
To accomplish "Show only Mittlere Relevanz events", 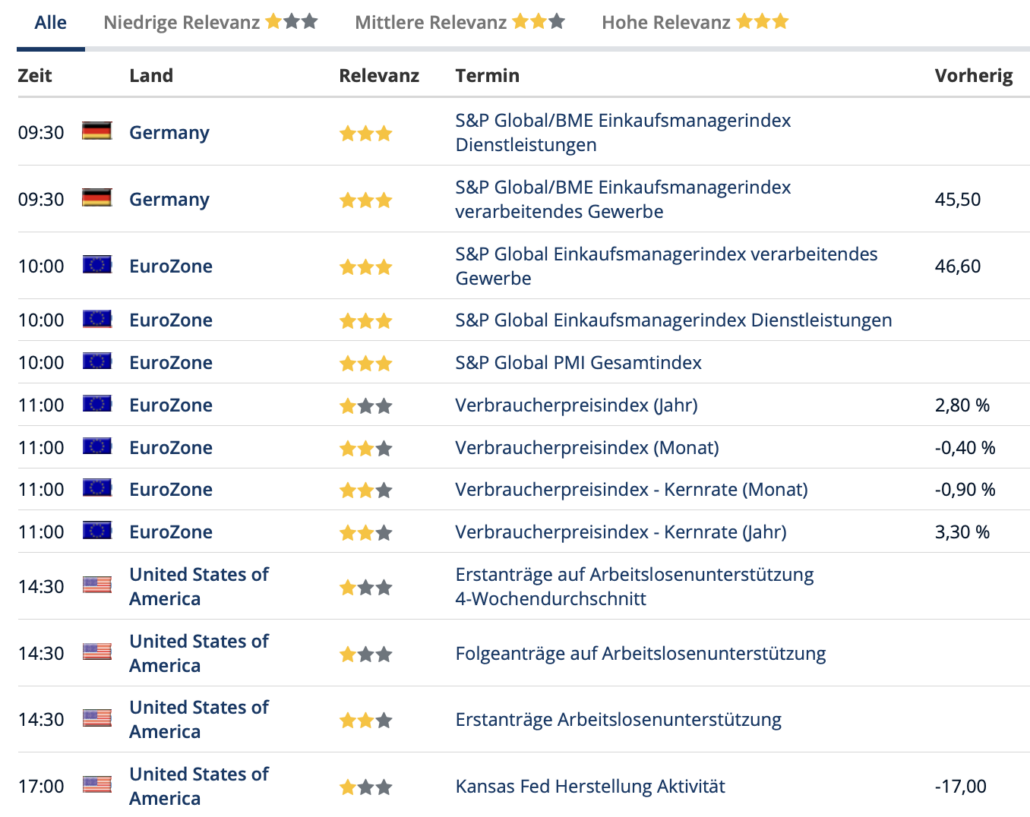I will click(x=459, y=22).
